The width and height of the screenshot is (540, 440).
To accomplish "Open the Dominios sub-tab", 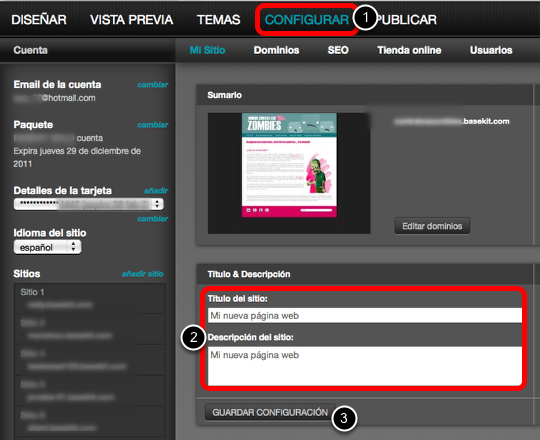I will (x=276, y=50).
